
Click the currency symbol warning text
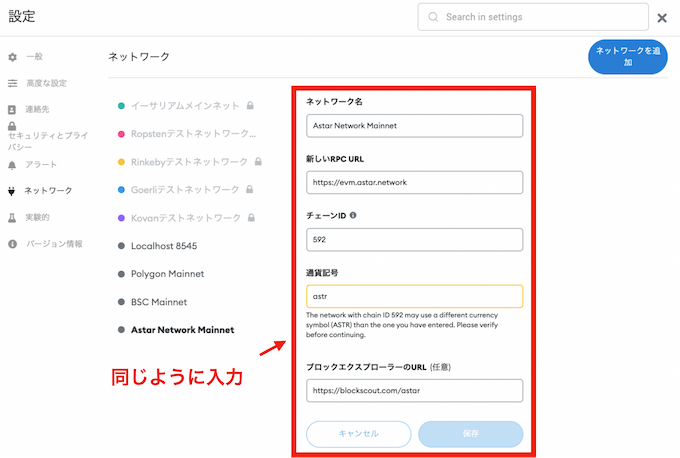tap(402, 325)
